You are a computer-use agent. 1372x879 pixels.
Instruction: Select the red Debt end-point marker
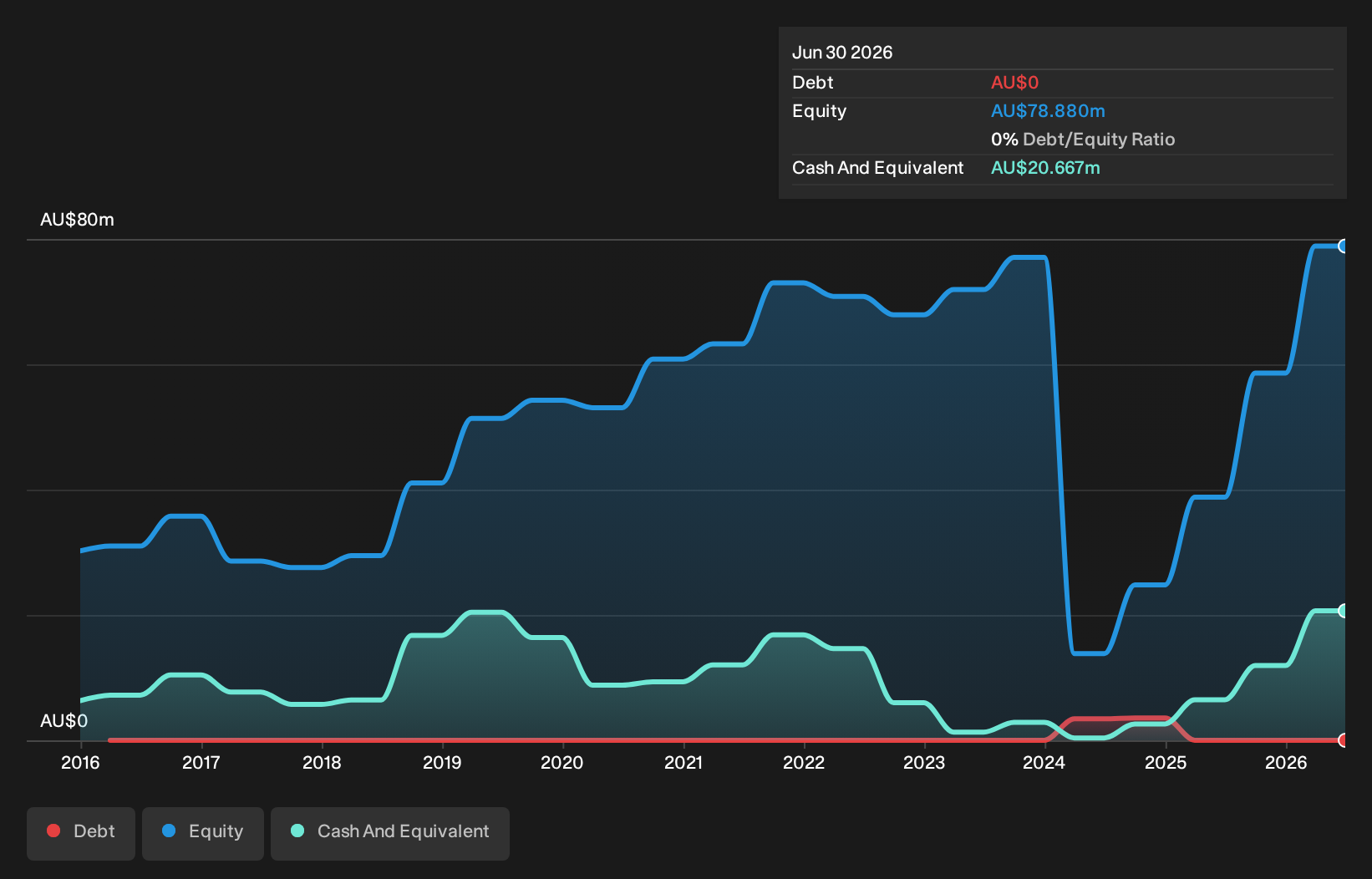coord(1344,740)
